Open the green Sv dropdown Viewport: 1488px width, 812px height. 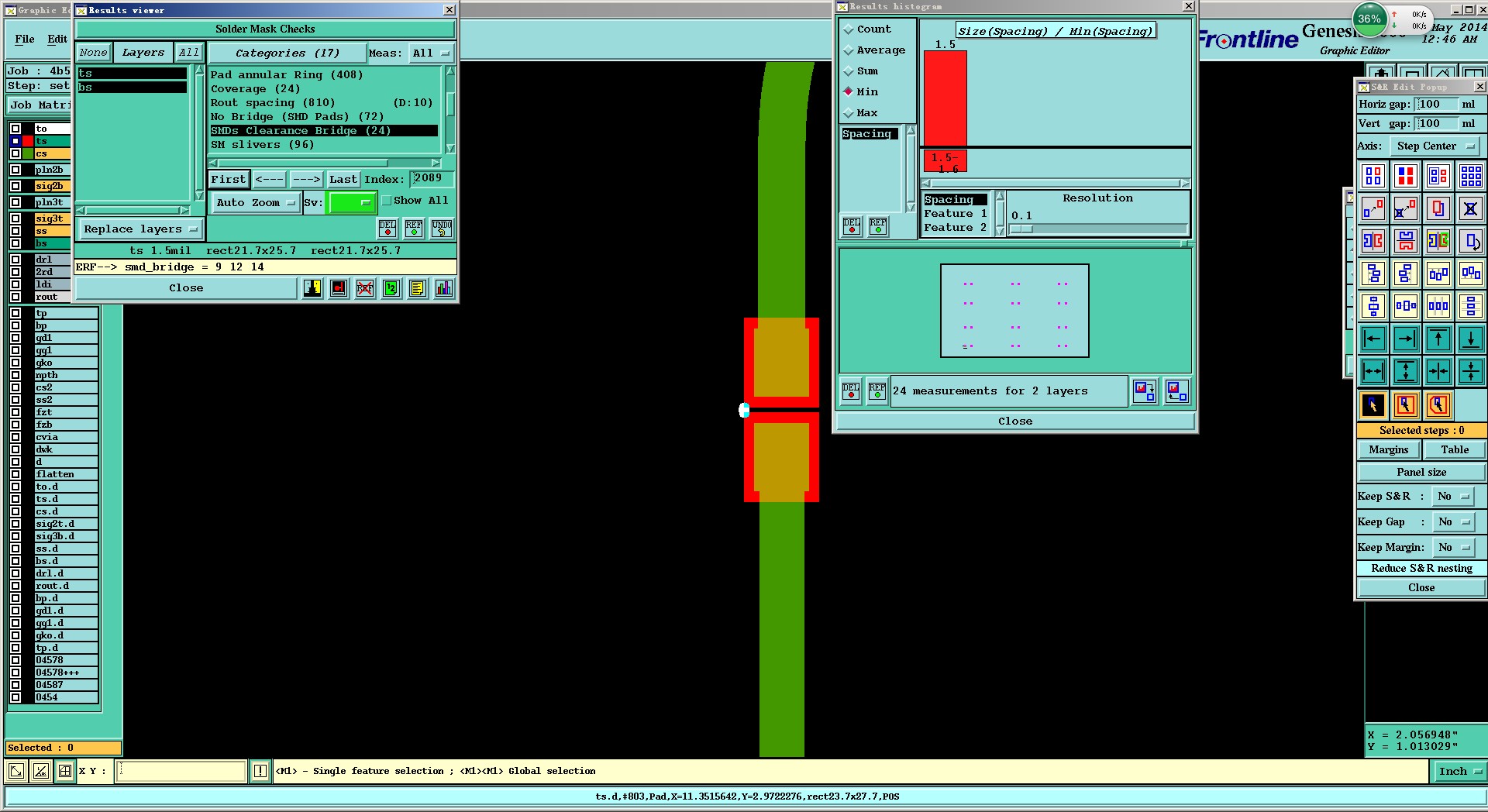tap(352, 203)
